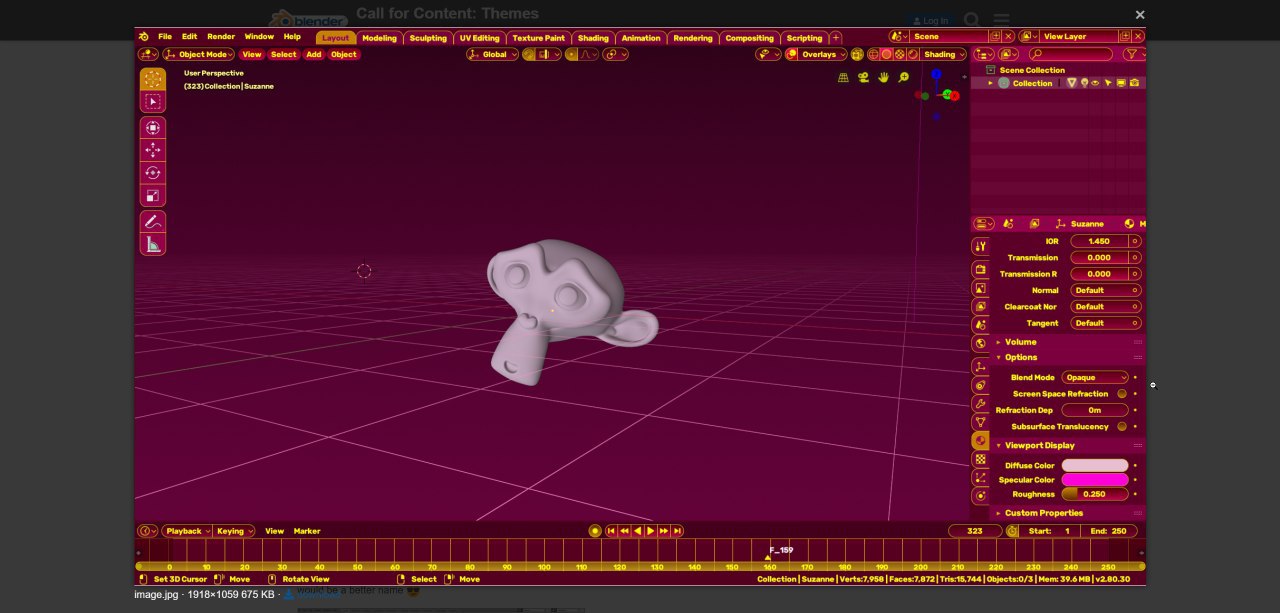Switch to wireframe viewport shading

[x=873, y=54]
